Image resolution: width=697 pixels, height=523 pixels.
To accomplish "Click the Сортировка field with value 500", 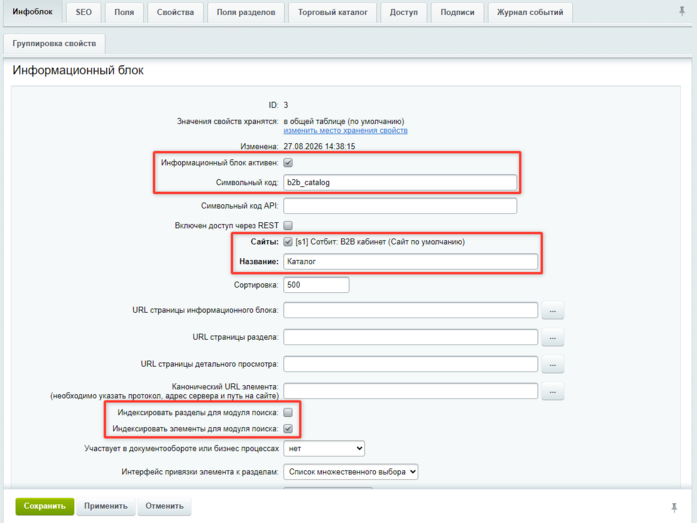I will (316, 285).
